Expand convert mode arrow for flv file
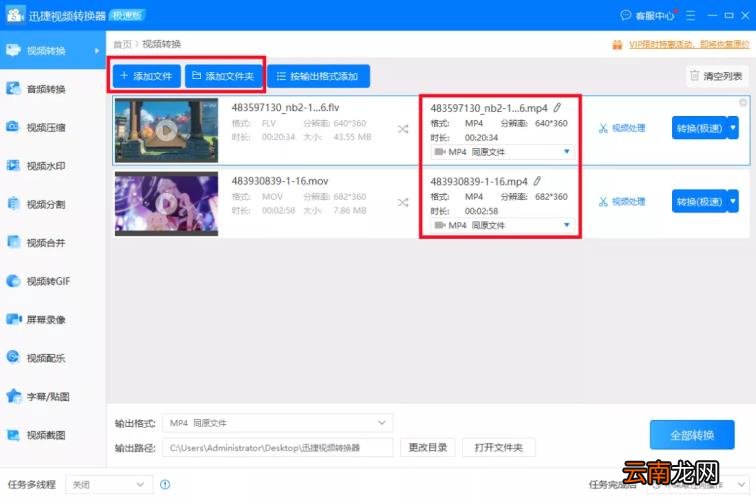The width and height of the screenshot is (756, 501). point(733,128)
